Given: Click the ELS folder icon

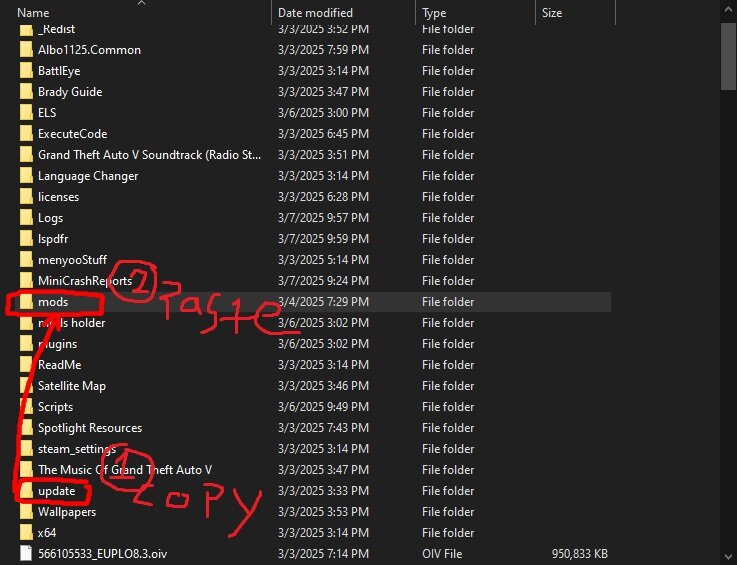Looking at the screenshot, I should click(x=26, y=113).
